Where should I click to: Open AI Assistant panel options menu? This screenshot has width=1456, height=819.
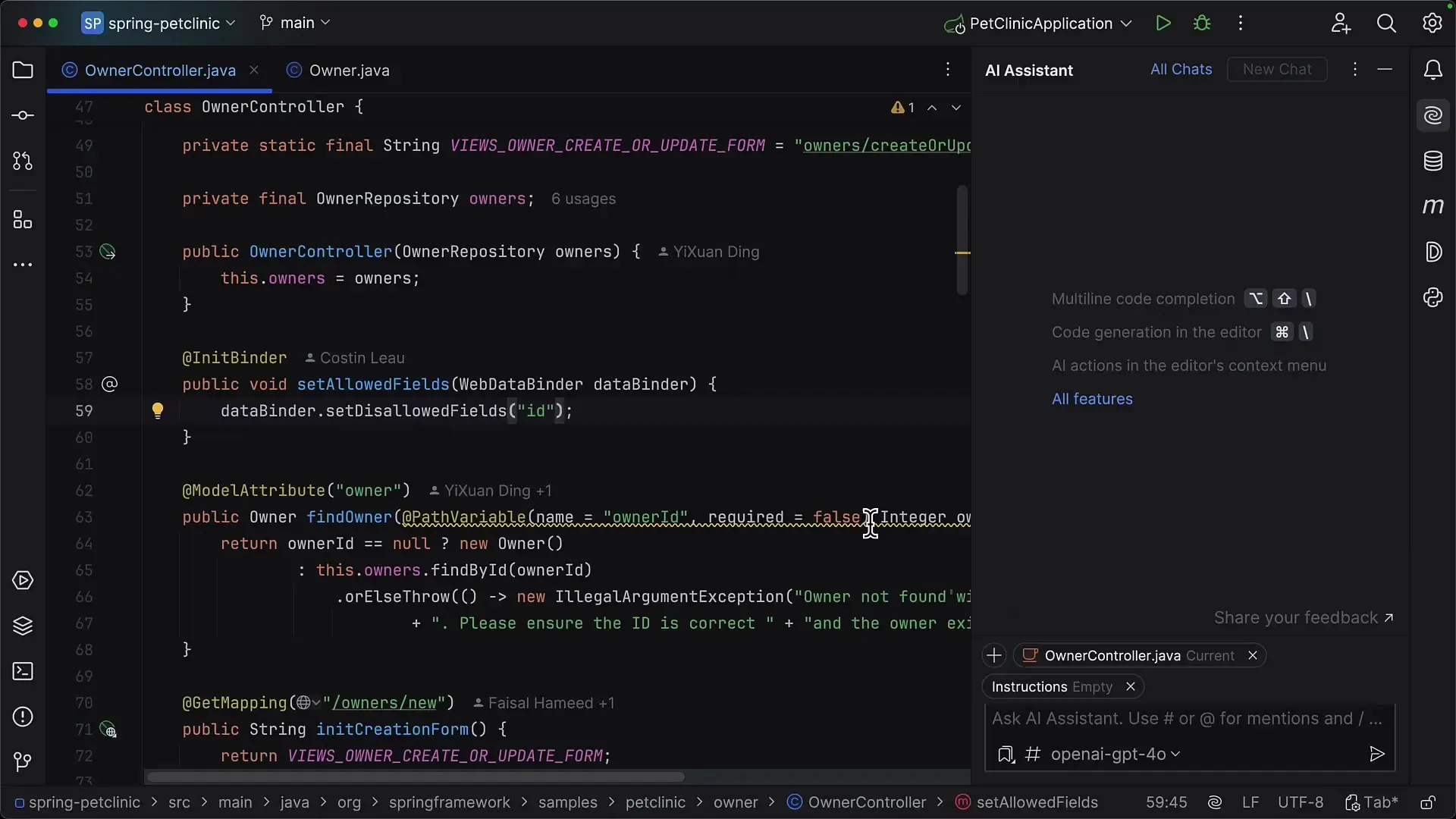(1355, 70)
